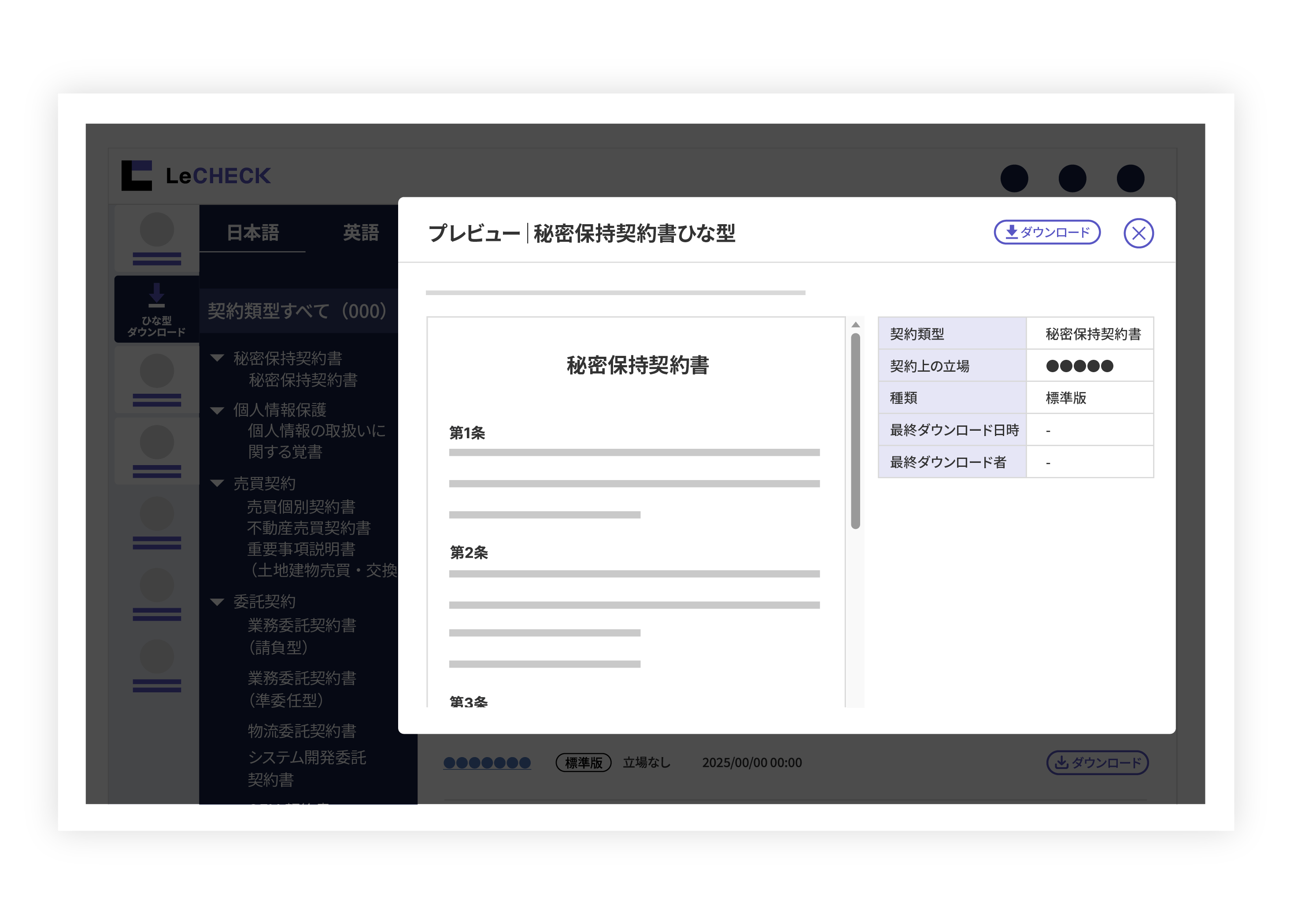This screenshot has width=1290, height=924.
Task: Click the rightmost dark circle header icon
Action: click(x=1130, y=178)
